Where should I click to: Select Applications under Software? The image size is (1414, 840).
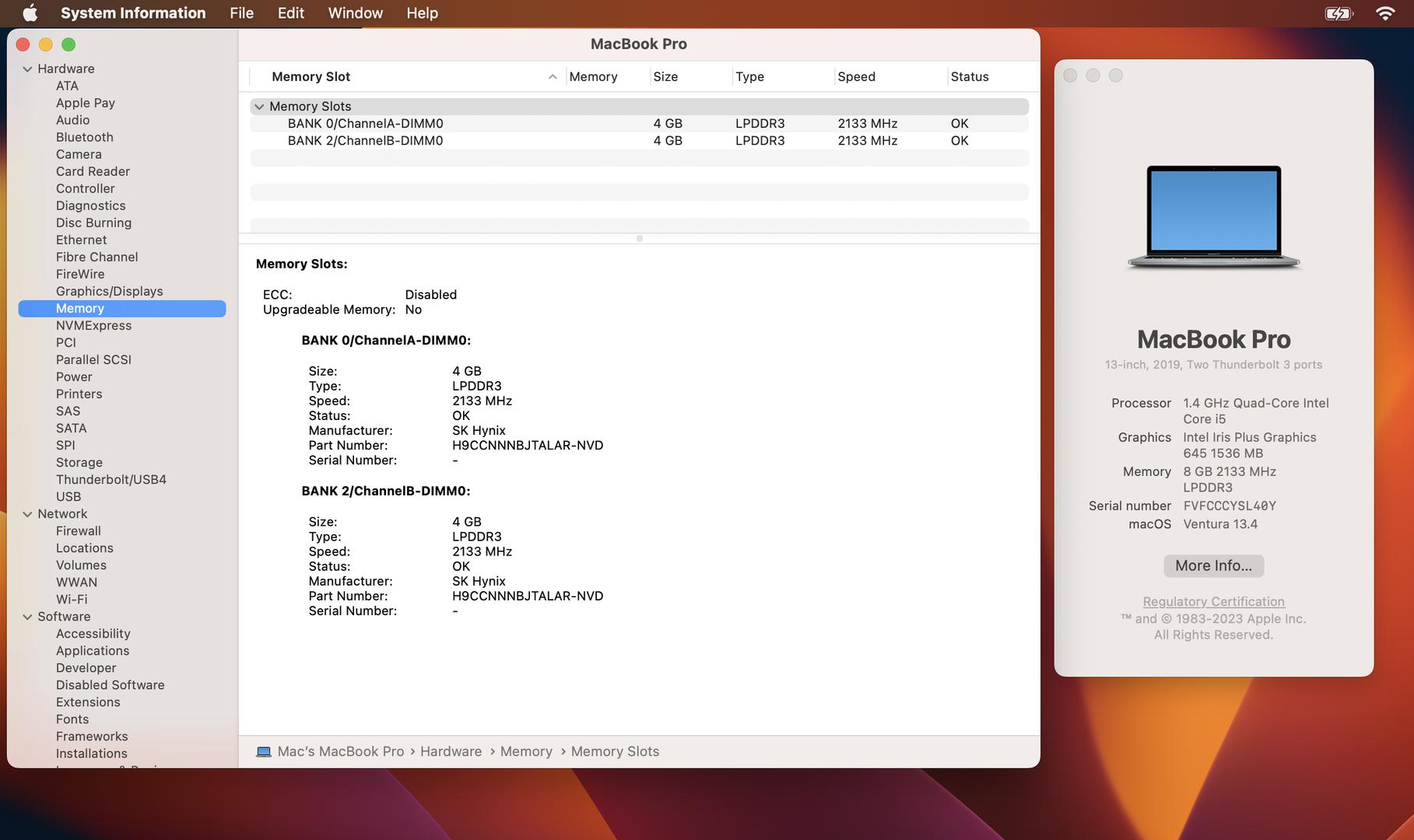tap(93, 650)
